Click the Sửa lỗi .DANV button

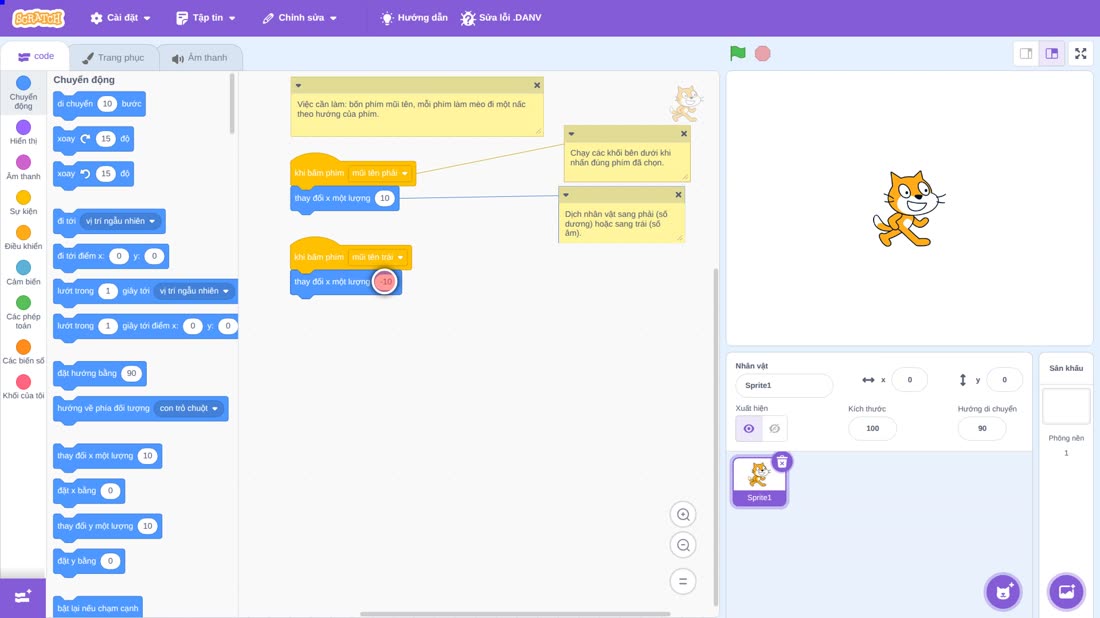point(501,18)
